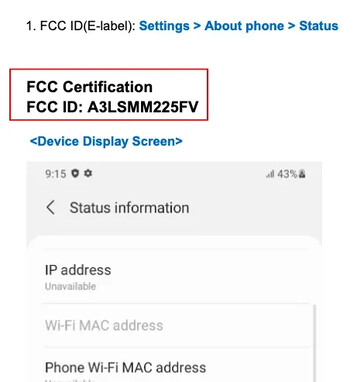Image resolution: width=364 pixels, height=382 pixels.
Task: Click the battery icon next to 43%
Action: [x=302, y=174]
